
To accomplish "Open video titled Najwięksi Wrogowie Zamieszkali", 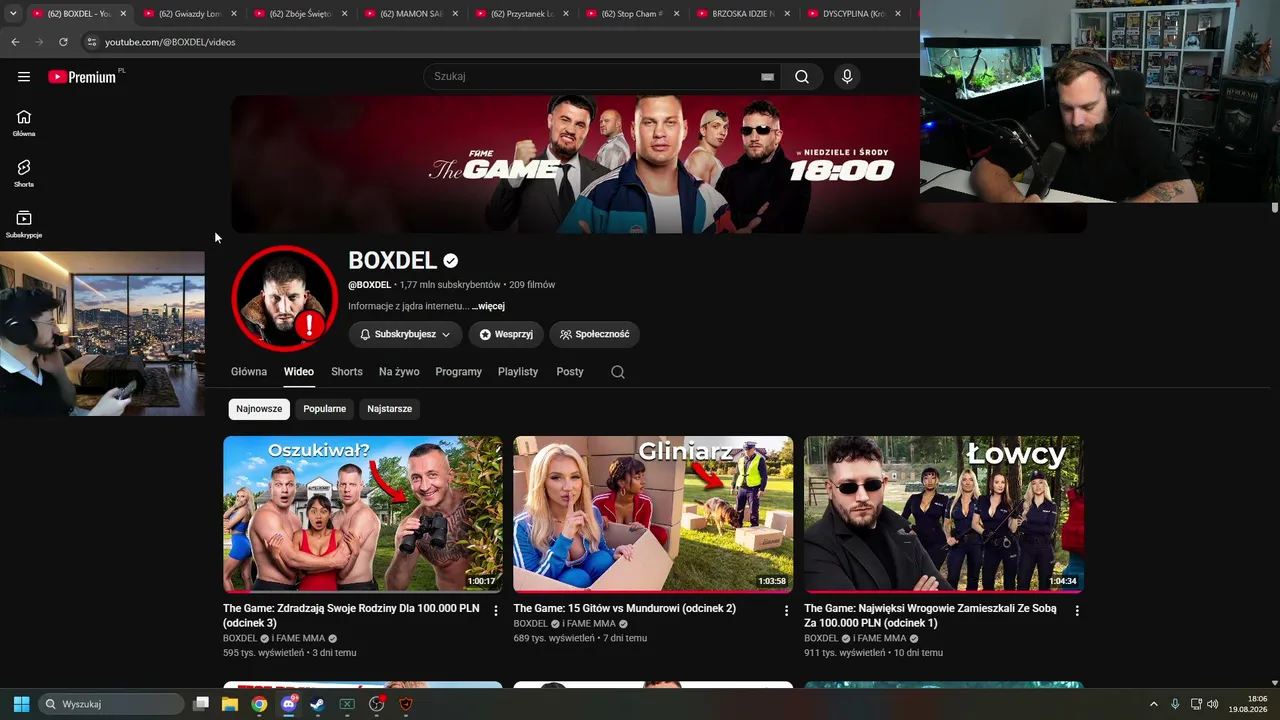I will pos(930,615).
